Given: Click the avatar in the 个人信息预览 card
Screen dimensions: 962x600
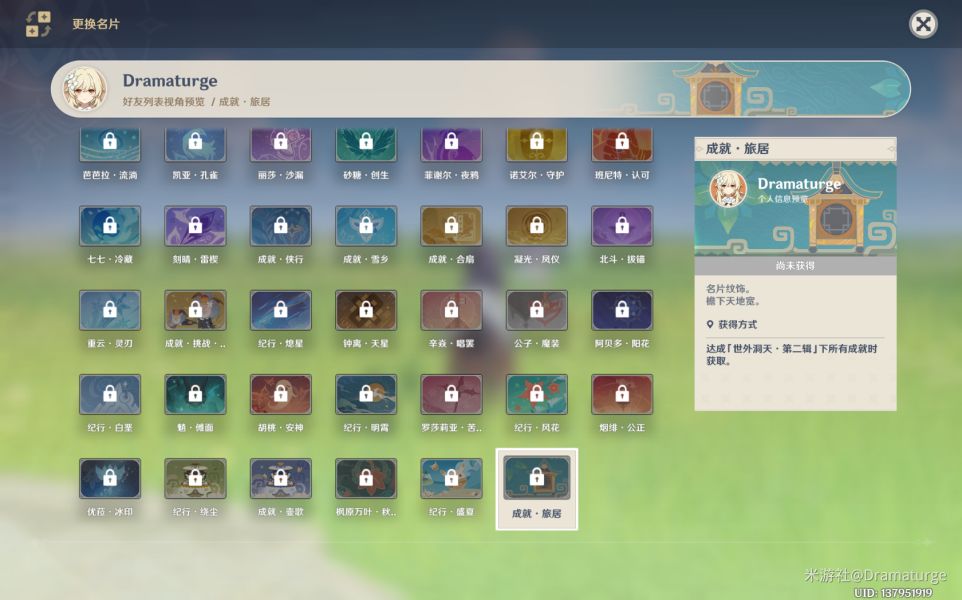Looking at the screenshot, I should pyautogui.click(x=728, y=188).
